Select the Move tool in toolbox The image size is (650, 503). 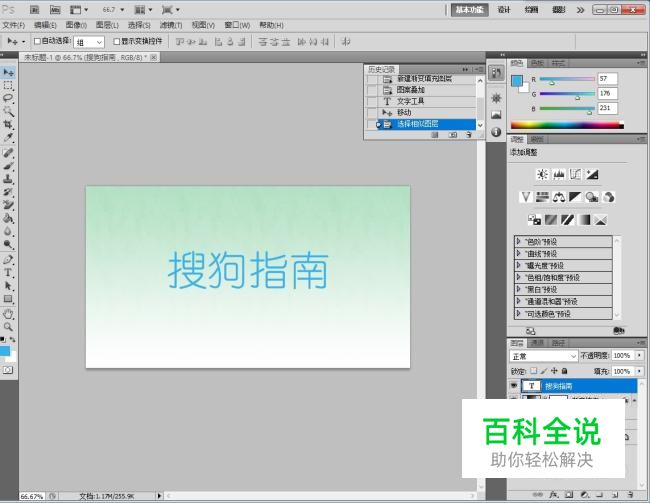(x=8, y=73)
